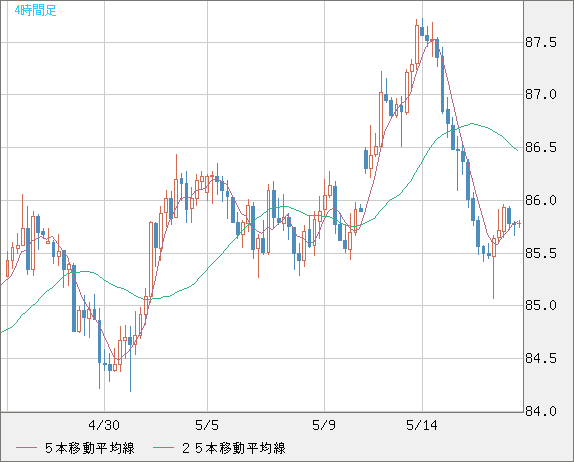Select the 87.0 price axis label
574x462 pixels.
[x=541, y=95]
